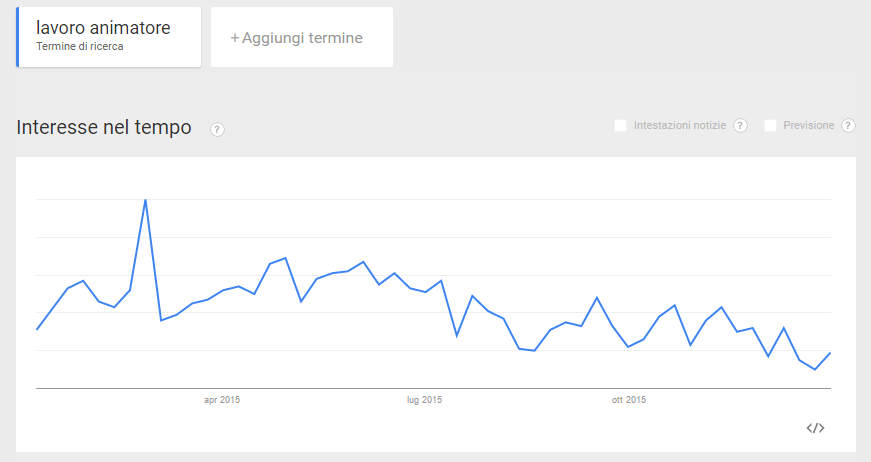The height and width of the screenshot is (462, 871).
Task: Toggle the Previsione checkbox
Action: pyautogui.click(x=770, y=125)
